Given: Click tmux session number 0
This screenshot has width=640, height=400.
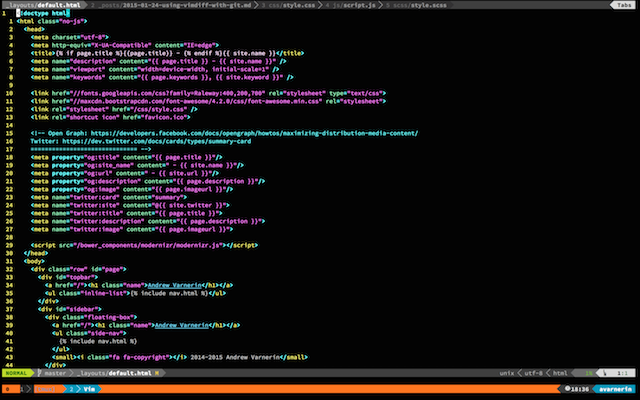Looking at the screenshot, I should click(8, 389).
